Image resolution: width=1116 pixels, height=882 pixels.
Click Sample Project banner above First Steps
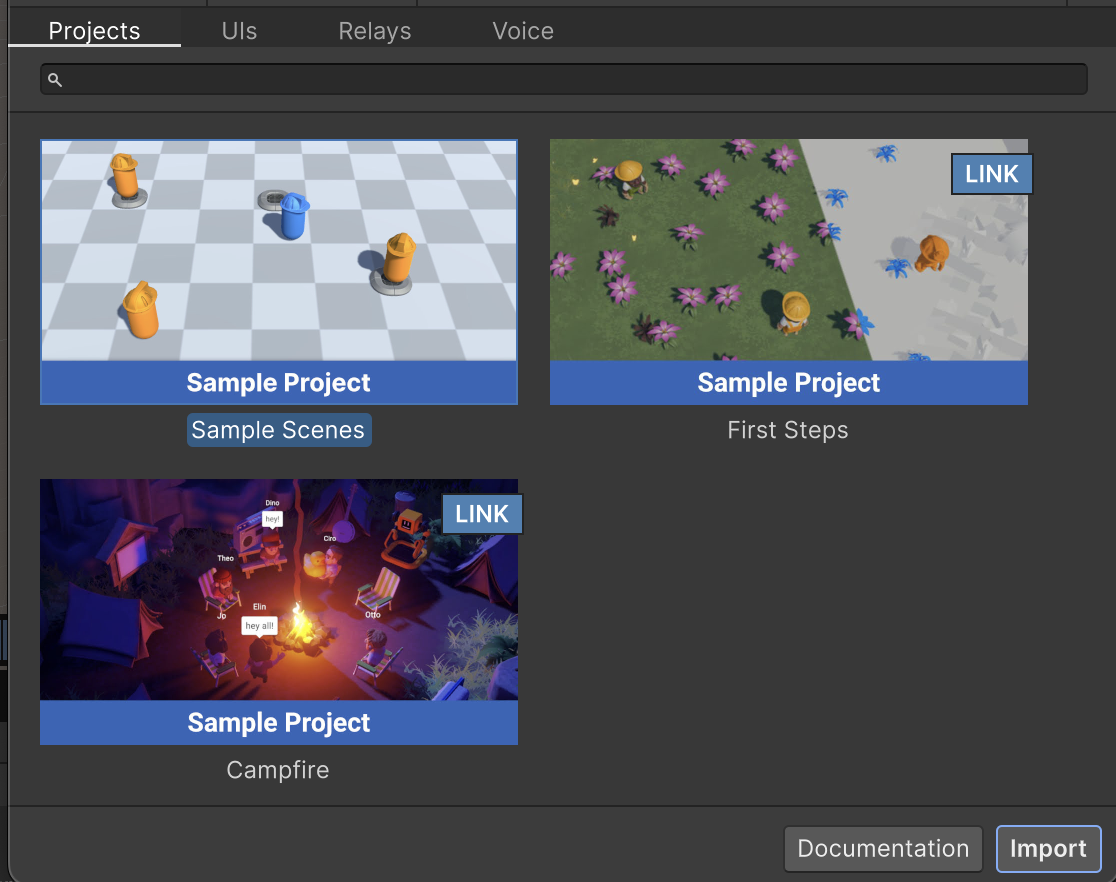[x=788, y=383]
